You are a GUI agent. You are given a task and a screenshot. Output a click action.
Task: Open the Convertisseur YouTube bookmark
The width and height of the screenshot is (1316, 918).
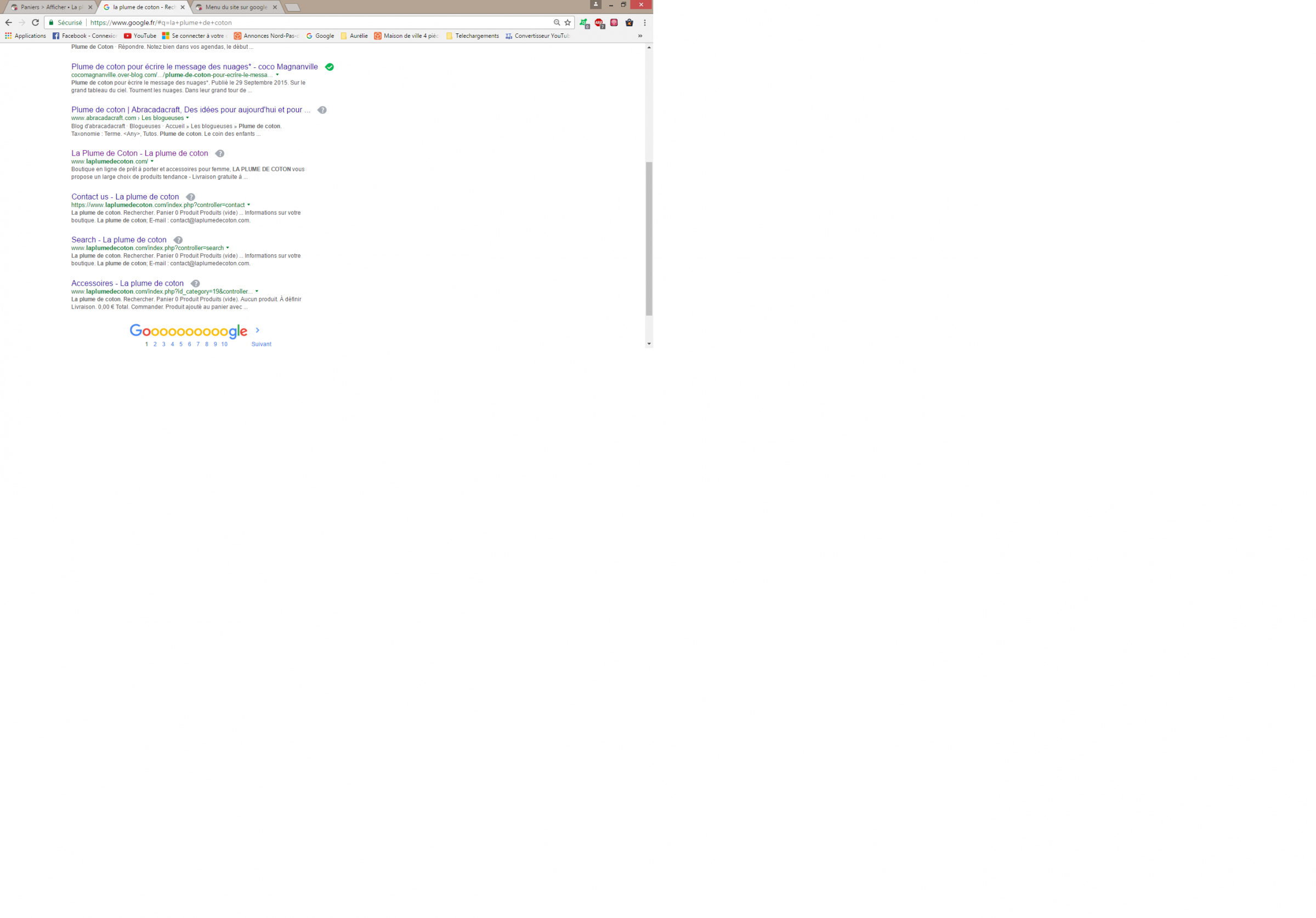[537, 36]
